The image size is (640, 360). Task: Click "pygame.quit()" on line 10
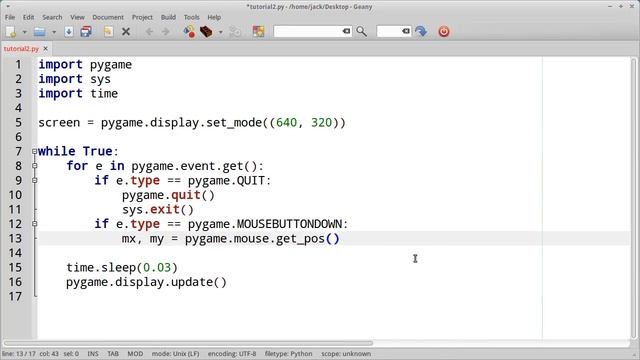click(168, 195)
